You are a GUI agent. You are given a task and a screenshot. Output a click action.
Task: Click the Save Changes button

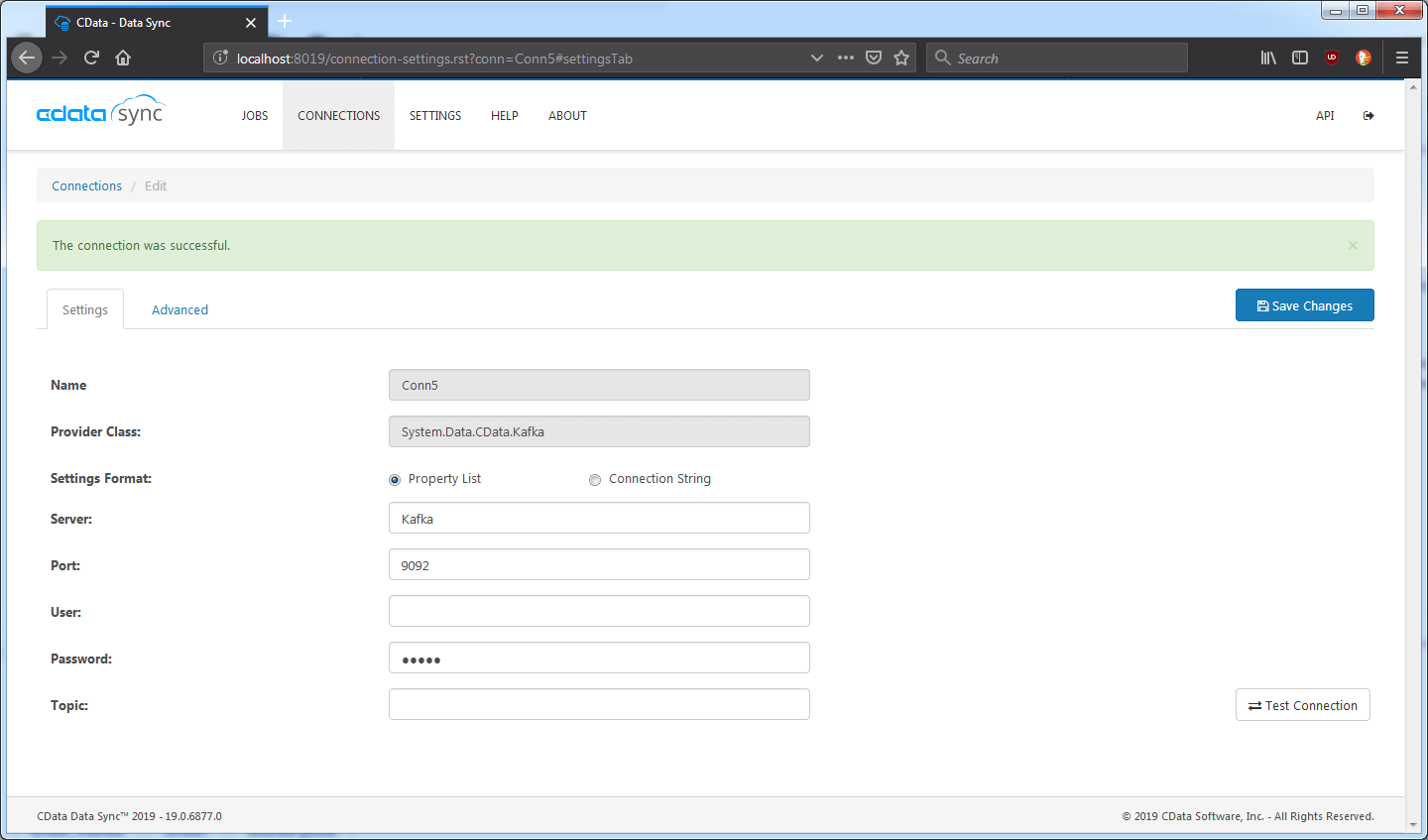(1304, 305)
